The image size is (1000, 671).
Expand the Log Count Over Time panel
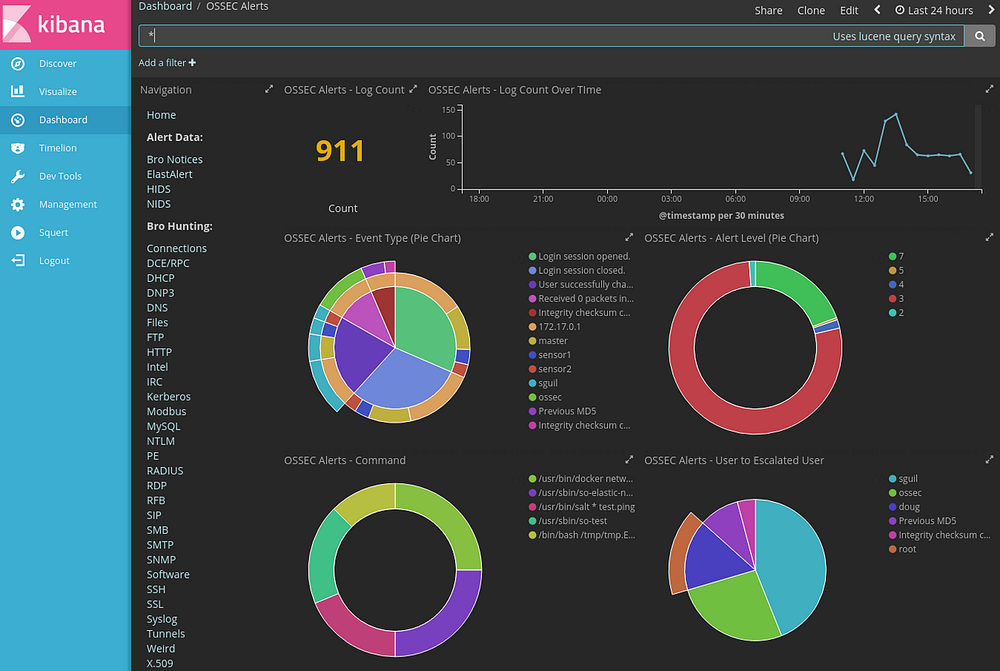click(989, 89)
